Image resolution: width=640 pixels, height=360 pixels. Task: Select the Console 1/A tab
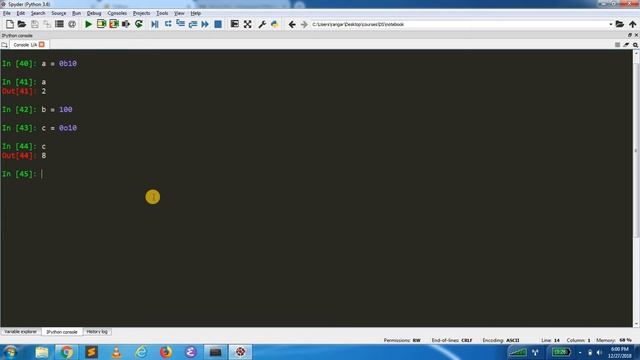[x=24, y=44]
